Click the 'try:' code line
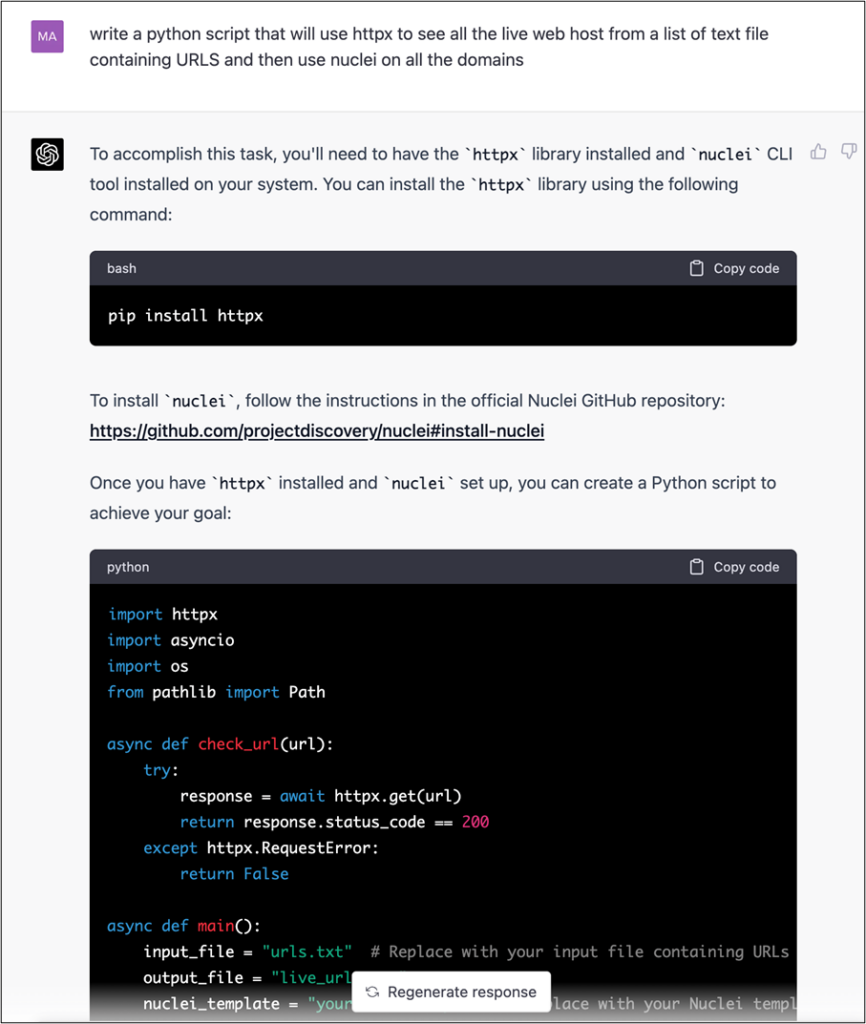The image size is (866, 1024). (161, 771)
